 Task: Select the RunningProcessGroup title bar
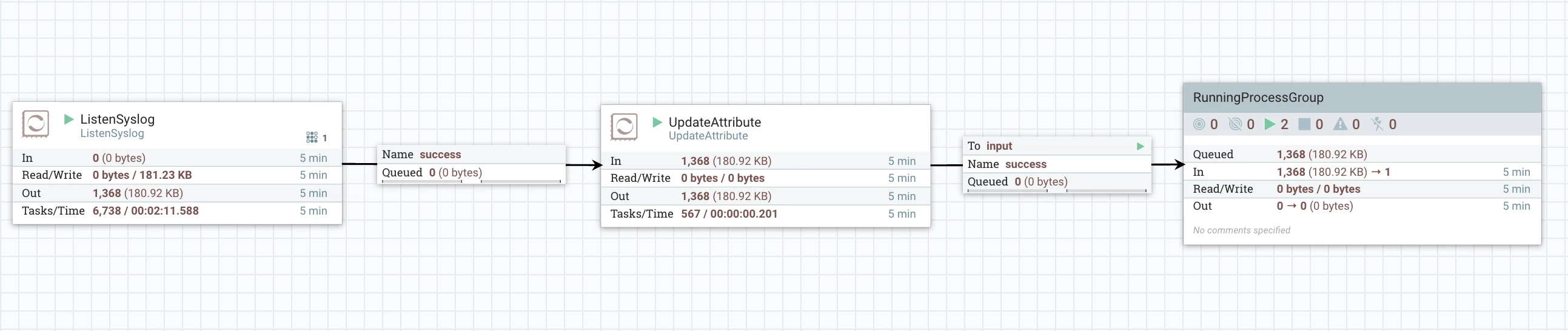pos(1362,98)
